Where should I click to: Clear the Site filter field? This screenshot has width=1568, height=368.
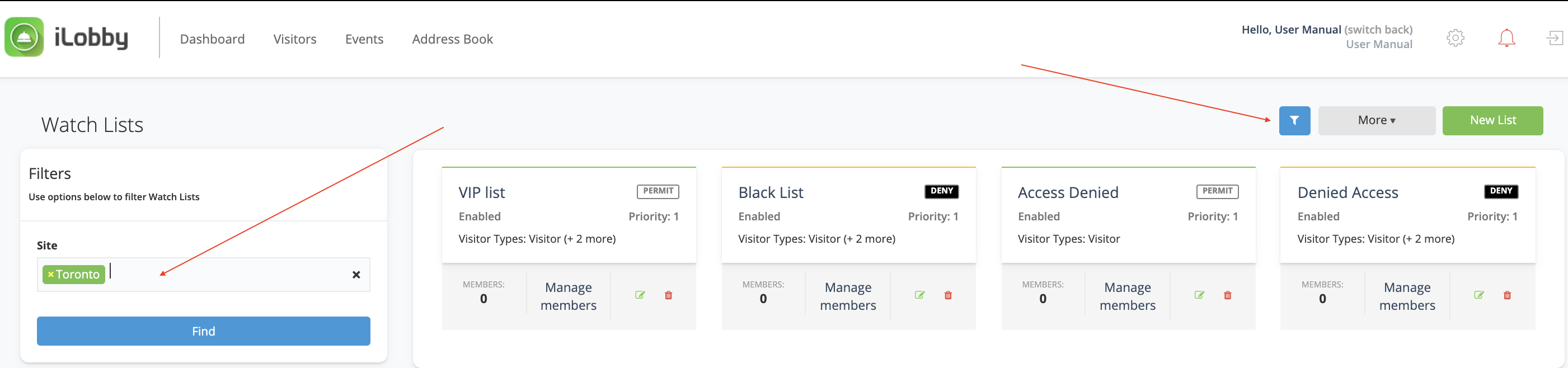[x=356, y=275]
